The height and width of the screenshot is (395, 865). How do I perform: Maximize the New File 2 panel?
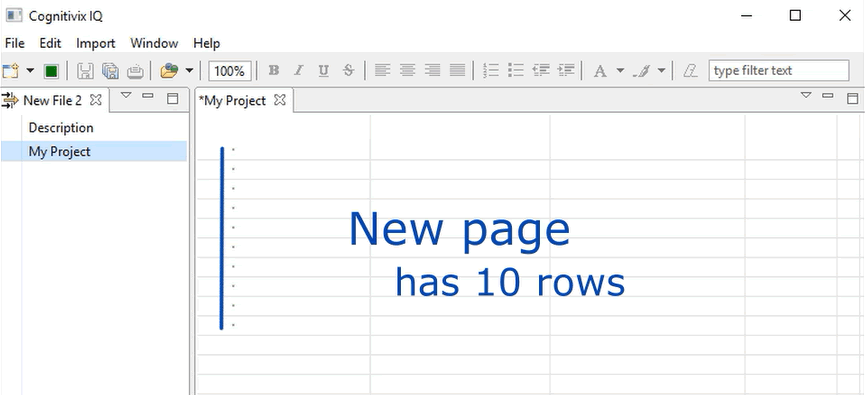(x=173, y=98)
